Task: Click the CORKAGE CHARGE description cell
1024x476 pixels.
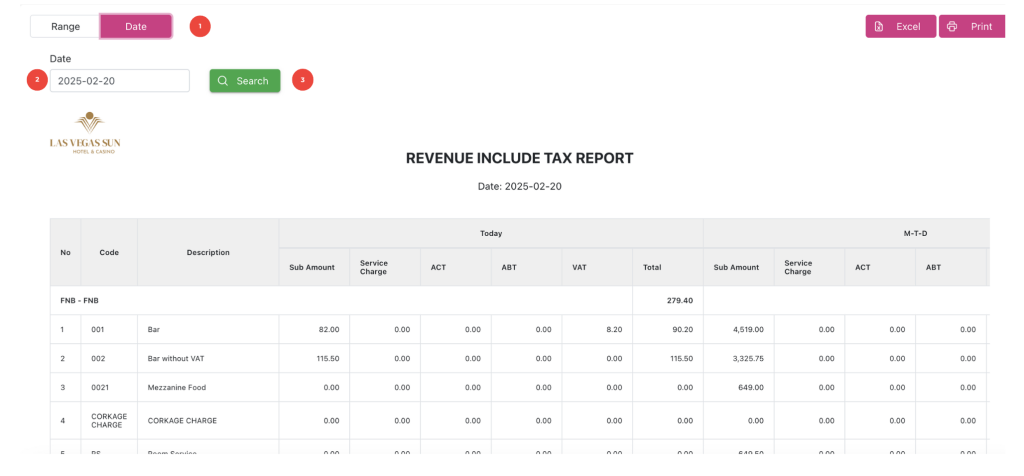Action: [182, 420]
